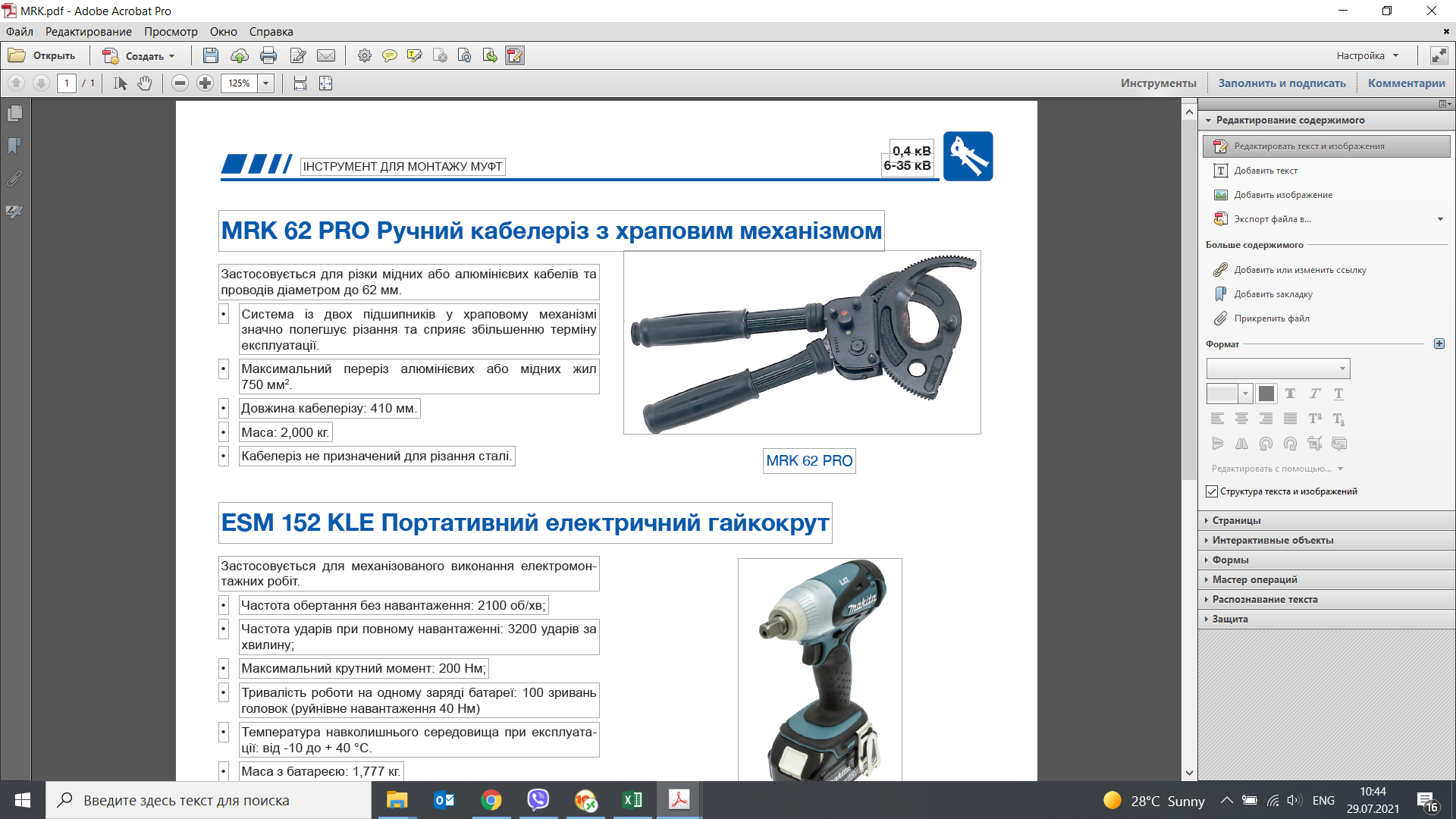Open Google Chrome from the taskbar
The width and height of the screenshot is (1456, 819).
pos(491,800)
